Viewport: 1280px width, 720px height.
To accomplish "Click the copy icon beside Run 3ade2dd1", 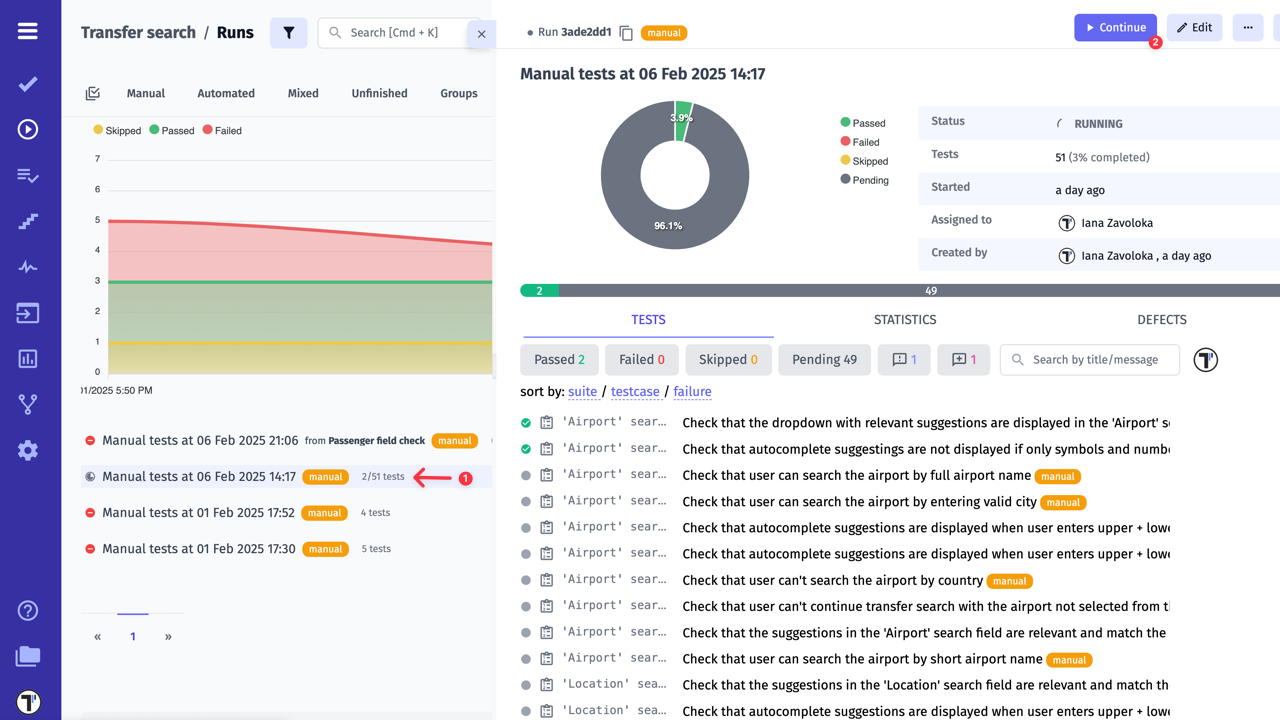I will pos(626,32).
